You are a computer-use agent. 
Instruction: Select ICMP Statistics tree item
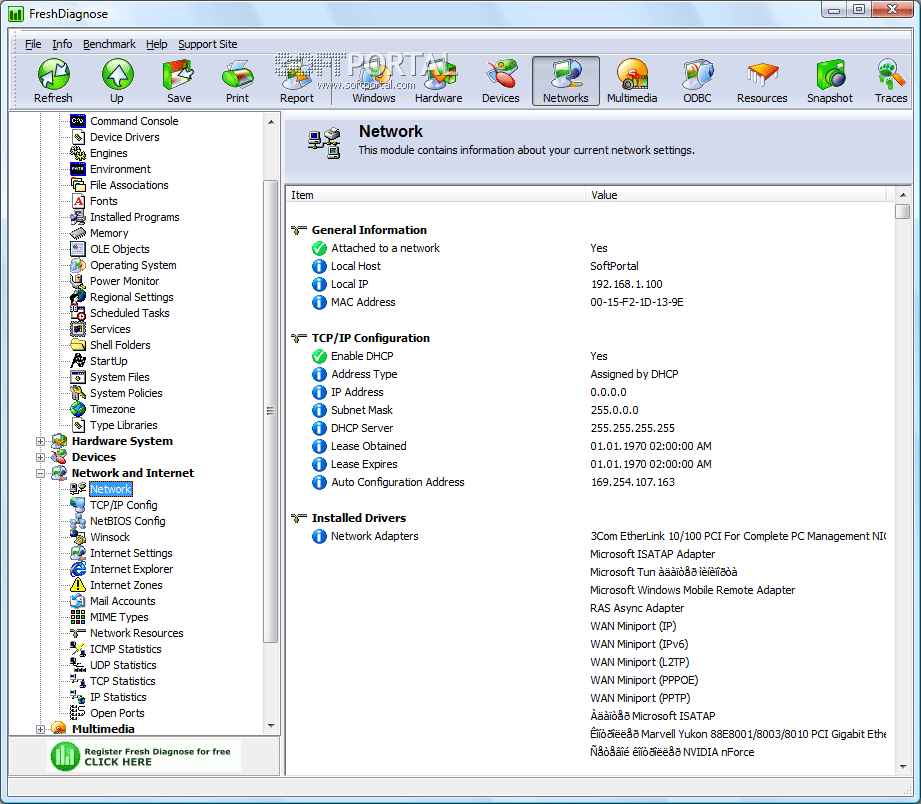click(x=116, y=649)
